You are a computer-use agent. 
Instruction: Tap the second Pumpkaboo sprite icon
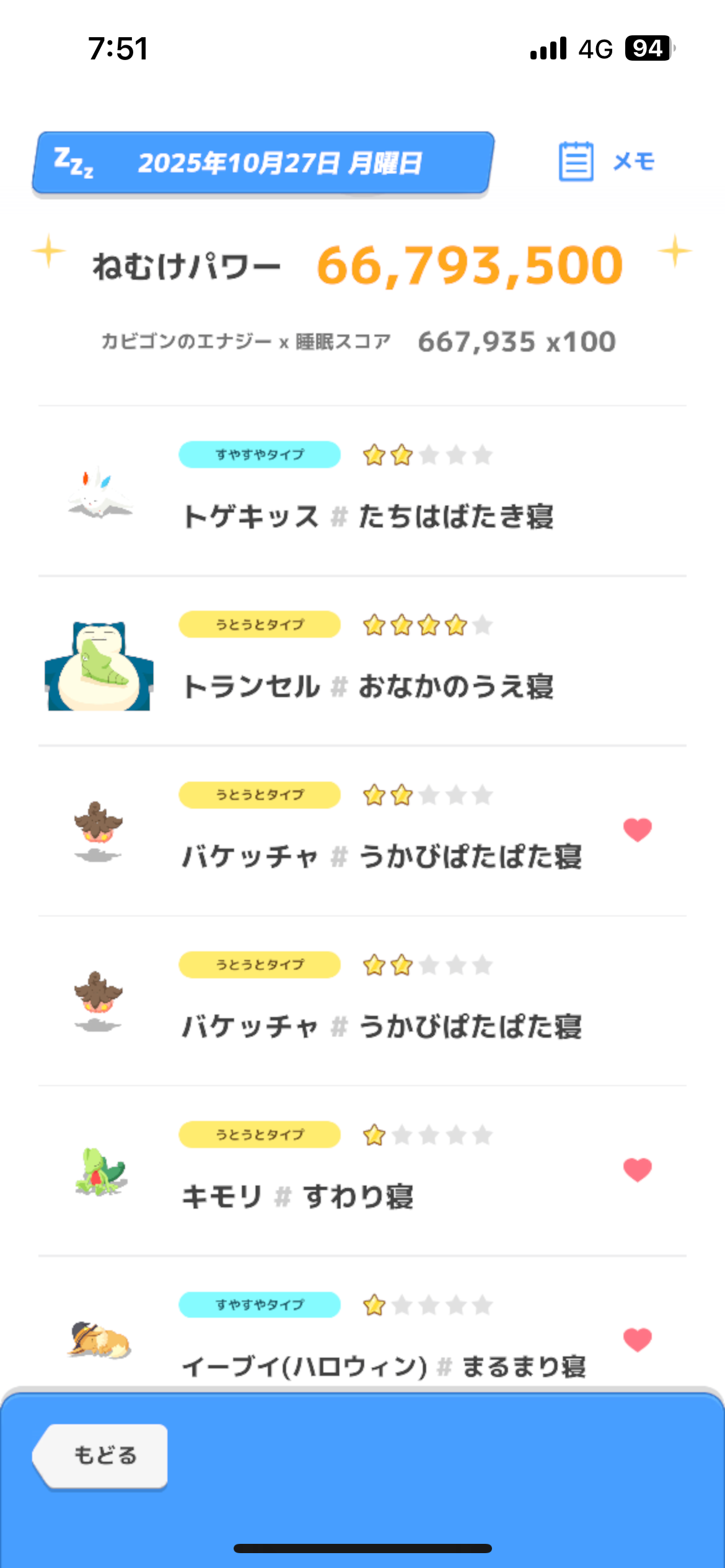click(x=98, y=1001)
